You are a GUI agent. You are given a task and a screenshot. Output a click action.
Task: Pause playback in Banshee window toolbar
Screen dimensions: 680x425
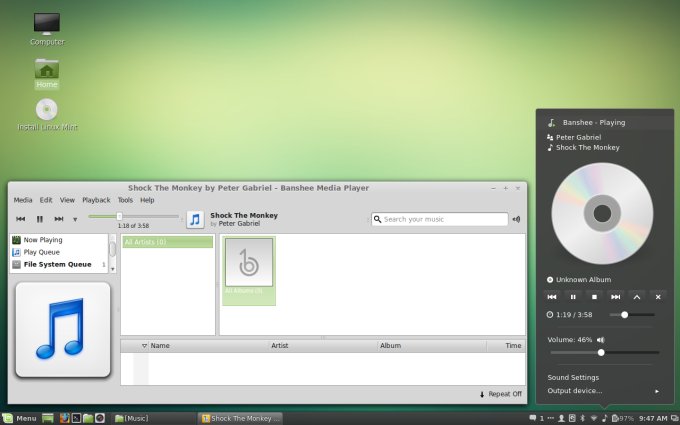[x=39, y=219]
